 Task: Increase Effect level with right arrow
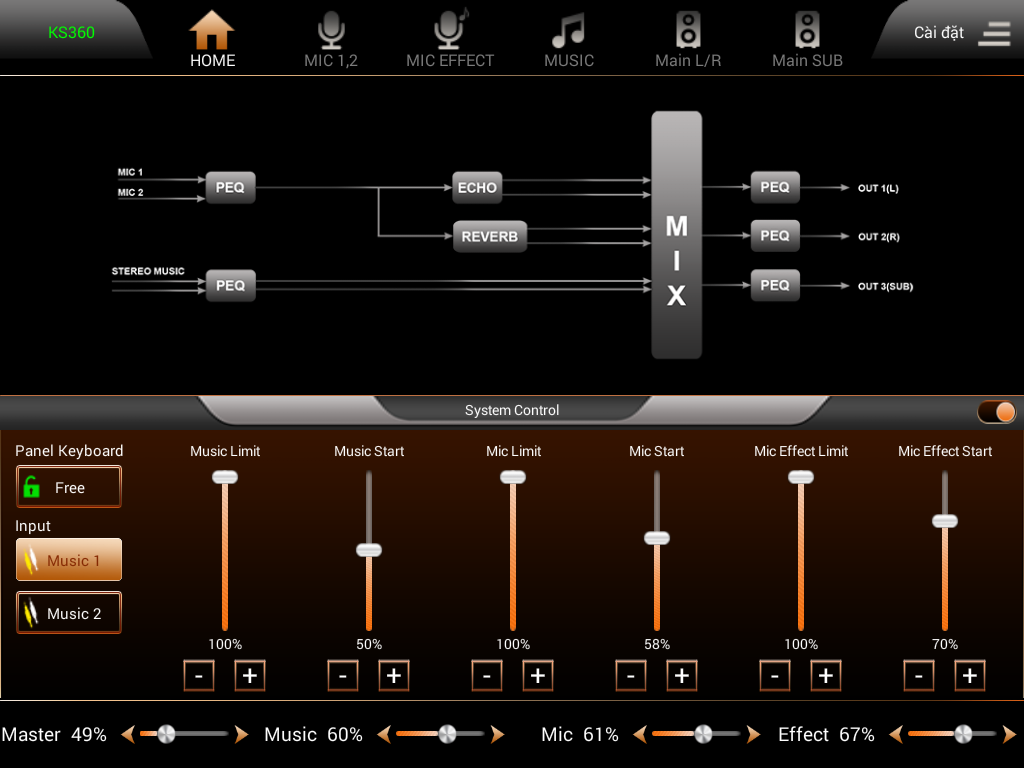[1010, 734]
